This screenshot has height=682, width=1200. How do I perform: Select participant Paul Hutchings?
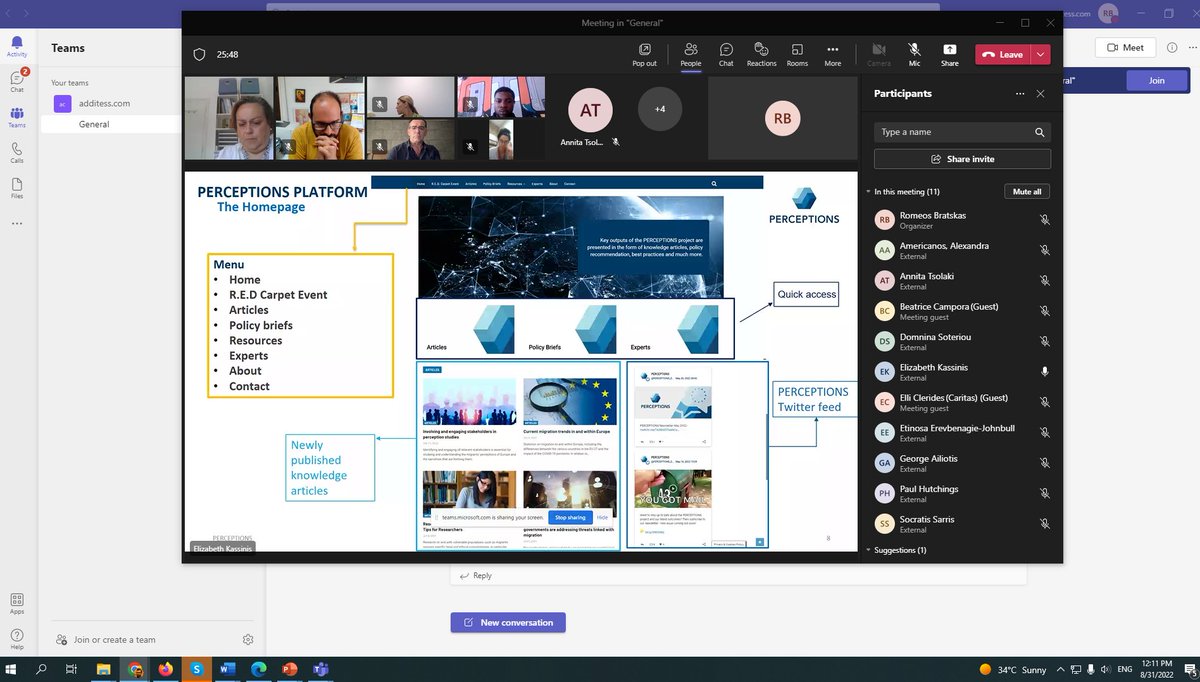point(962,494)
